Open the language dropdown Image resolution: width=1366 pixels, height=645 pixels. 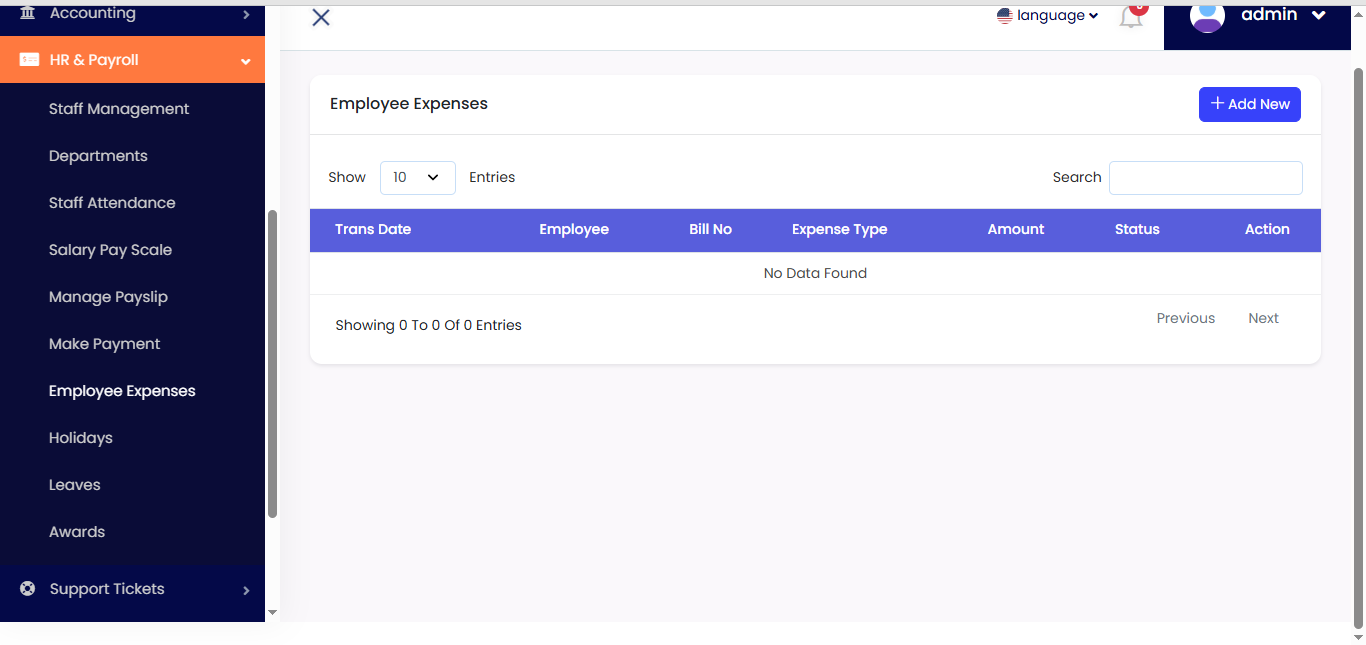click(1048, 16)
